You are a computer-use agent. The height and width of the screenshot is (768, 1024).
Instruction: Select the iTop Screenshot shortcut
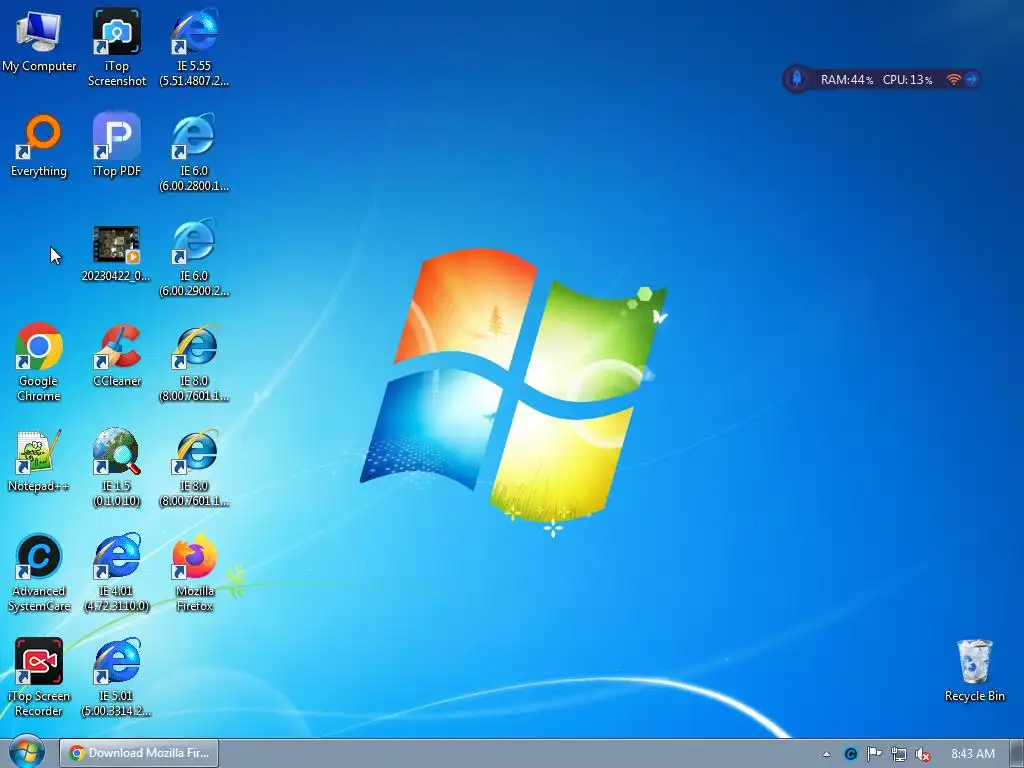pos(116,47)
